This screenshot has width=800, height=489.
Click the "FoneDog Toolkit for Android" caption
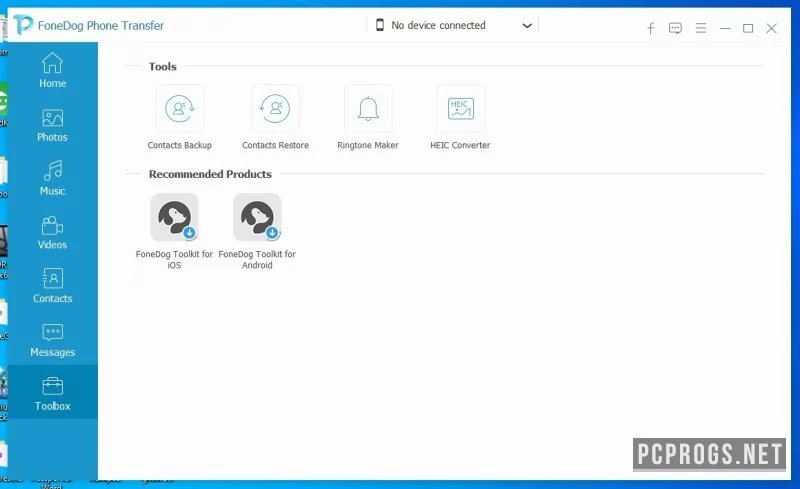pos(257,259)
